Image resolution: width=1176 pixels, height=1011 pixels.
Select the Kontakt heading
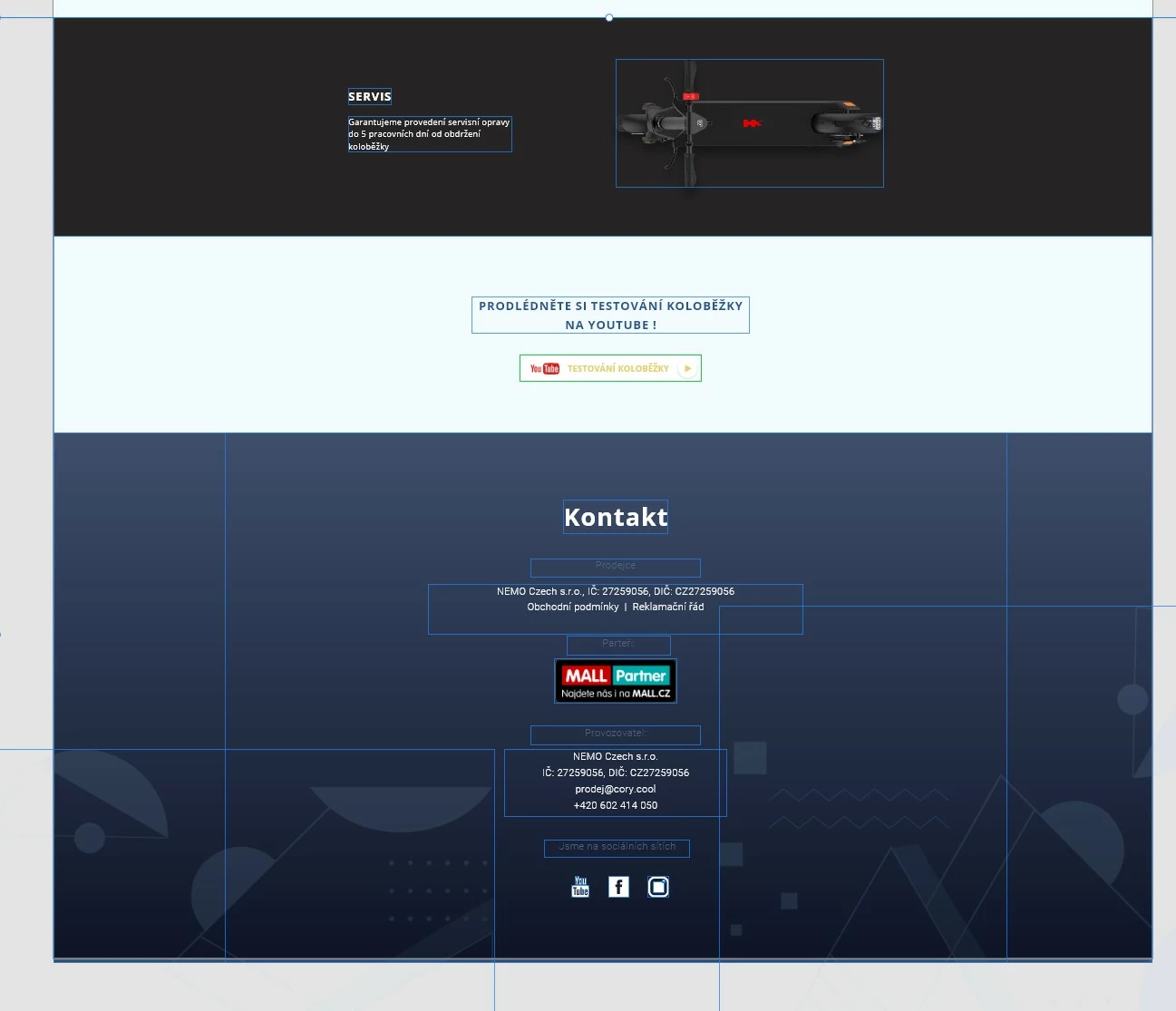[616, 517]
